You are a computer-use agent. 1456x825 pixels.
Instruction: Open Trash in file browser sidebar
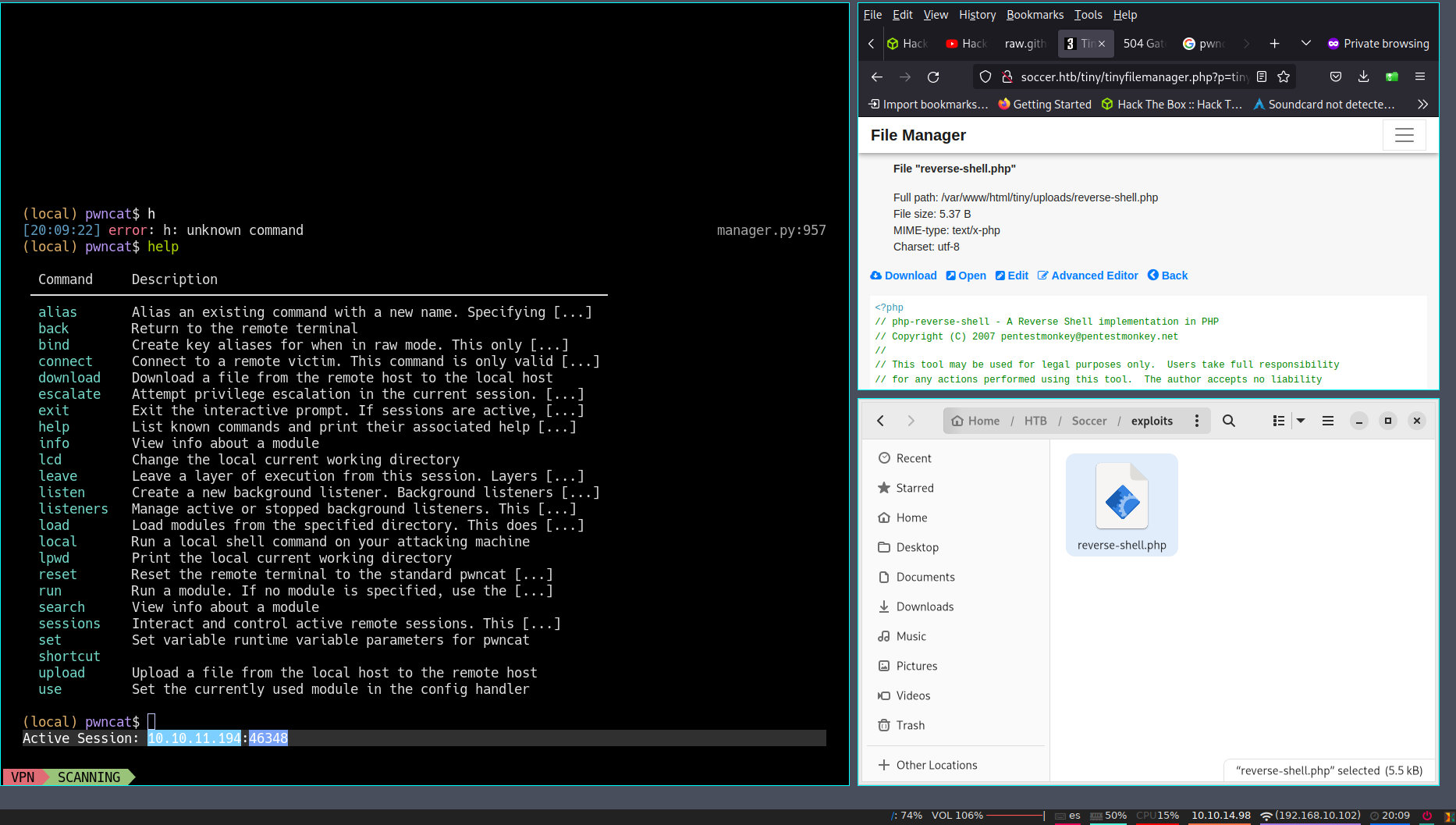coord(957,725)
